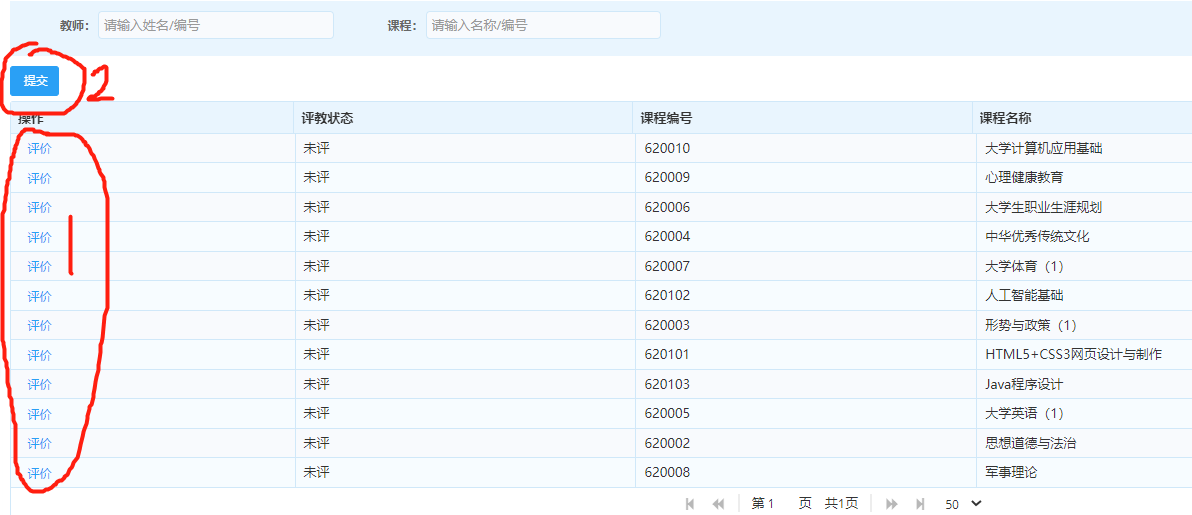Image resolution: width=1192 pixels, height=515 pixels.
Task: Click 评价 for 大学生职业生涯规划
Action: point(39,208)
